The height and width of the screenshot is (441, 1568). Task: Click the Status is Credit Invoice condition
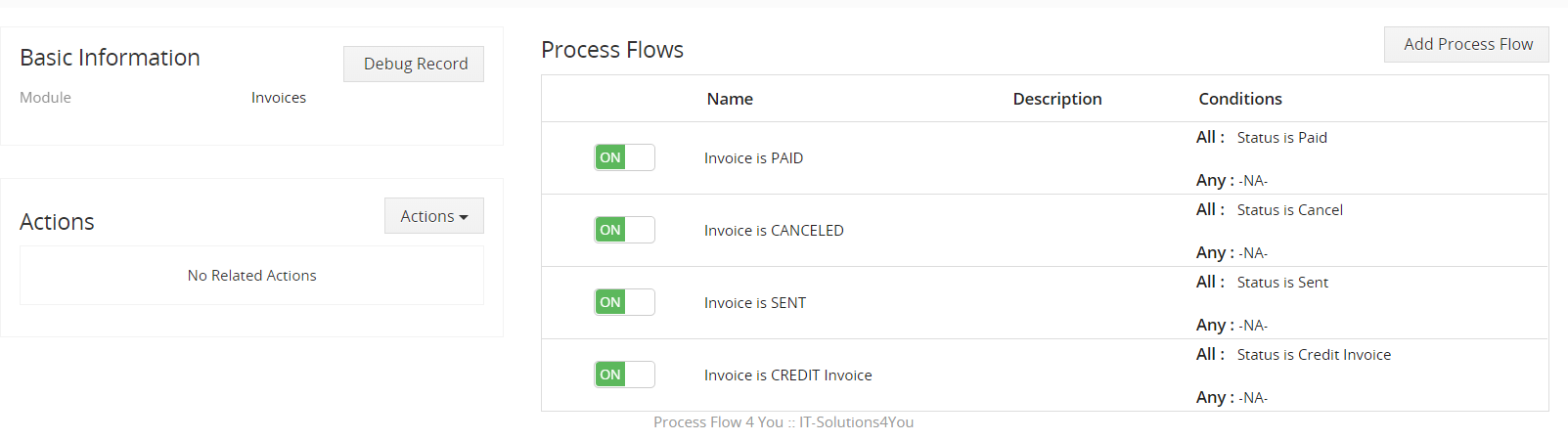coord(1313,355)
